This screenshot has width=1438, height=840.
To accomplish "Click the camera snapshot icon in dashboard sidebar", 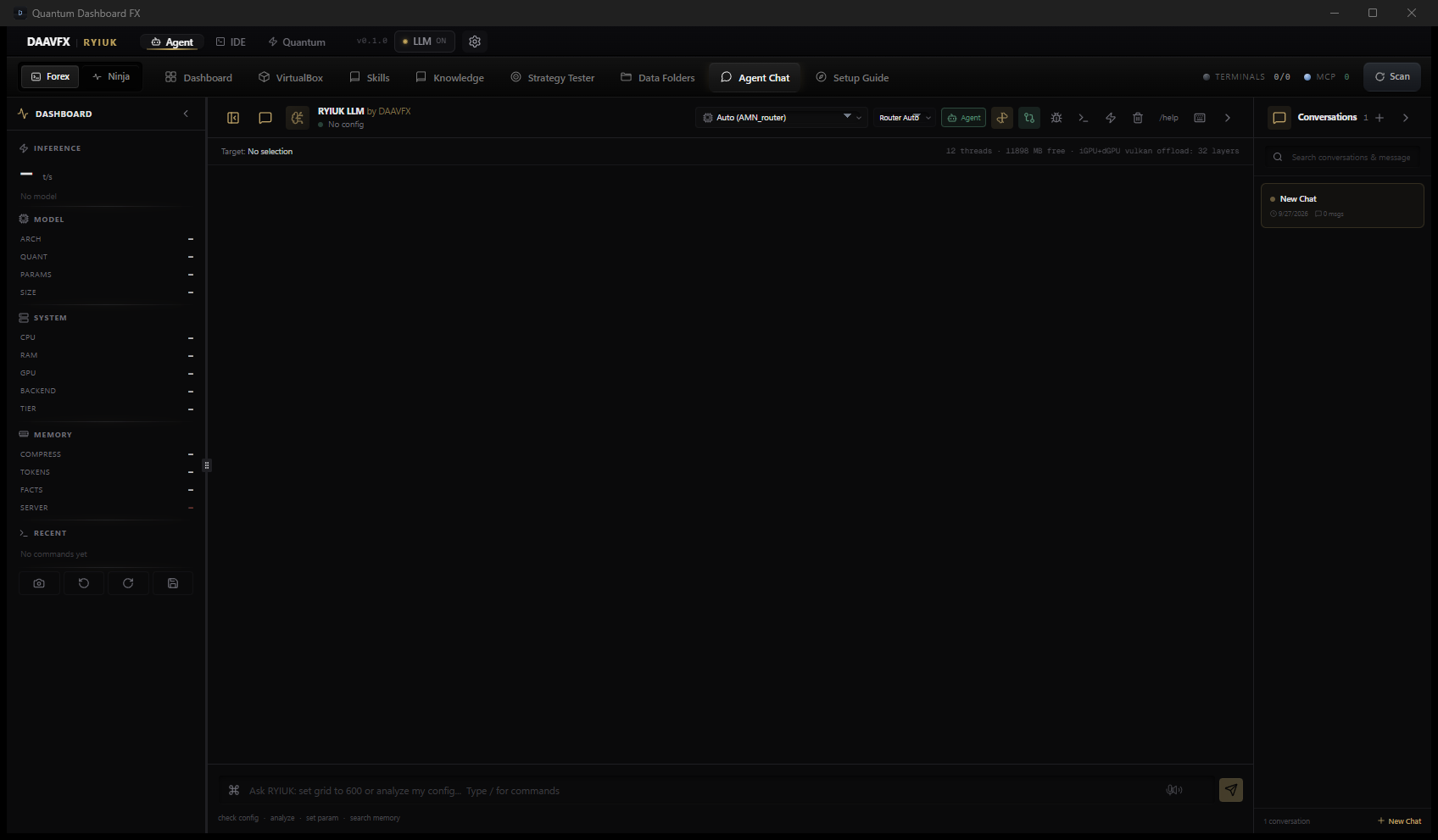I will tap(39, 583).
